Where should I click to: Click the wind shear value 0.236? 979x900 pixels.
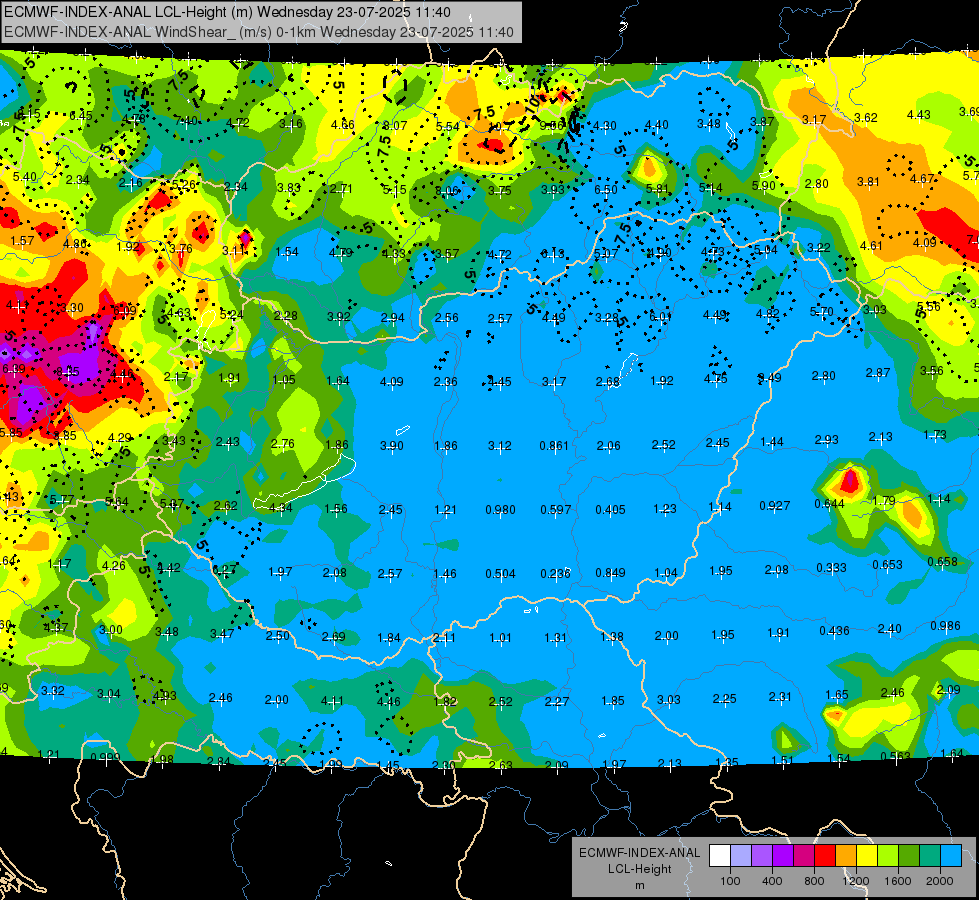pyautogui.click(x=556, y=573)
